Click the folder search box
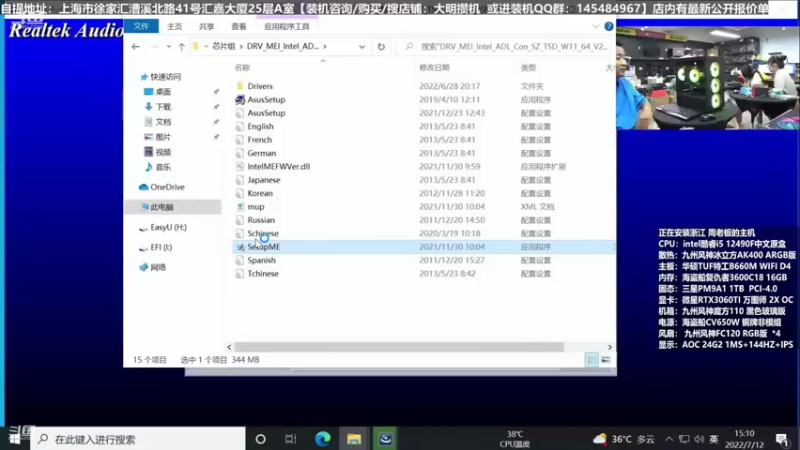 pos(506,46)
